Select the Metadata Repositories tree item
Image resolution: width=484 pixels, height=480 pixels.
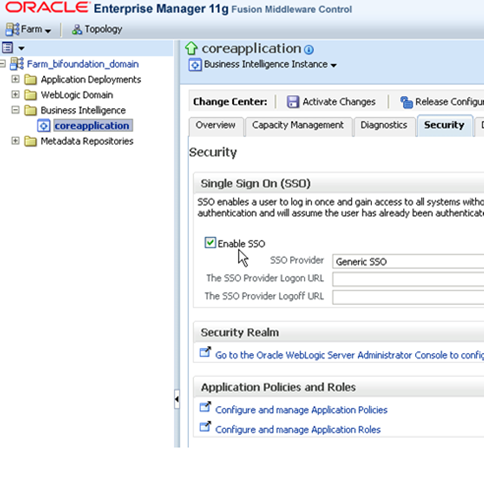(x=87, y=141)
